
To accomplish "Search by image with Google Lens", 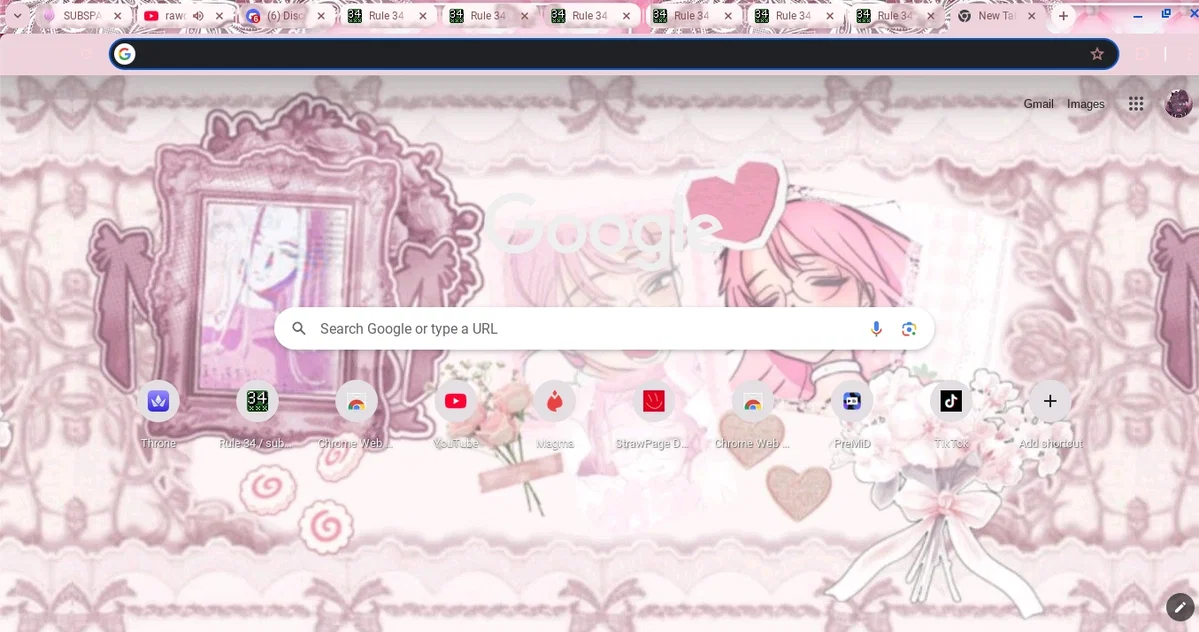I will (908, 329).
